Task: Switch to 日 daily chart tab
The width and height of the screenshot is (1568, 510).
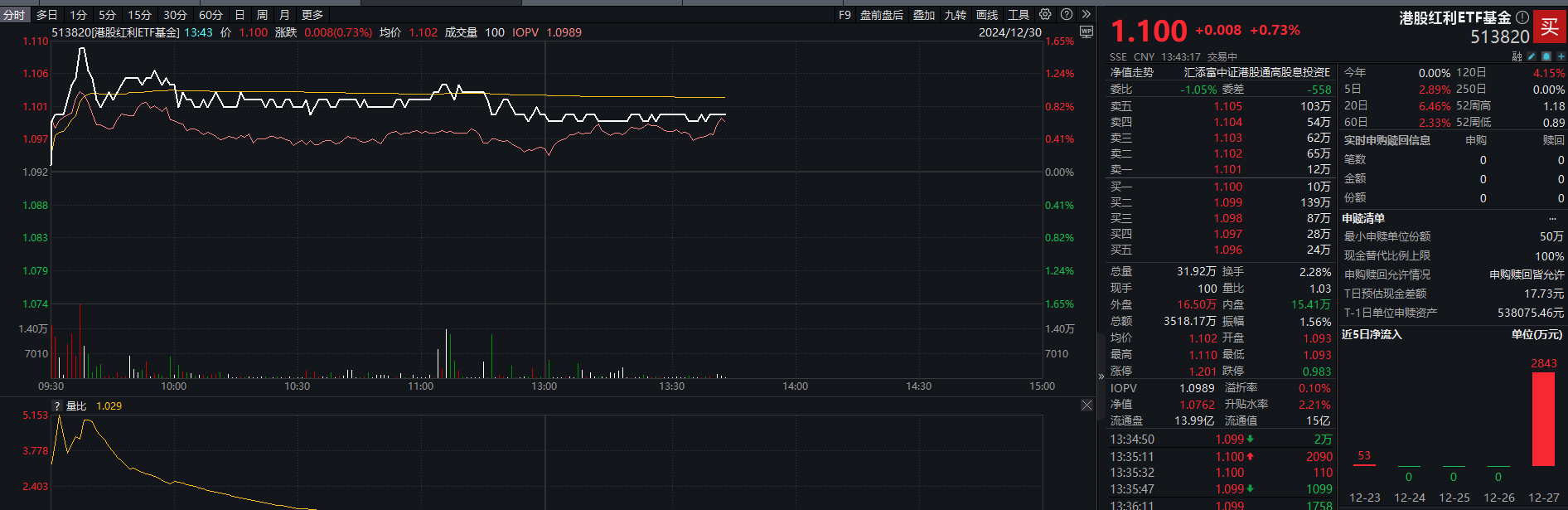Action: pyautogui.click(x=240, y=15)
